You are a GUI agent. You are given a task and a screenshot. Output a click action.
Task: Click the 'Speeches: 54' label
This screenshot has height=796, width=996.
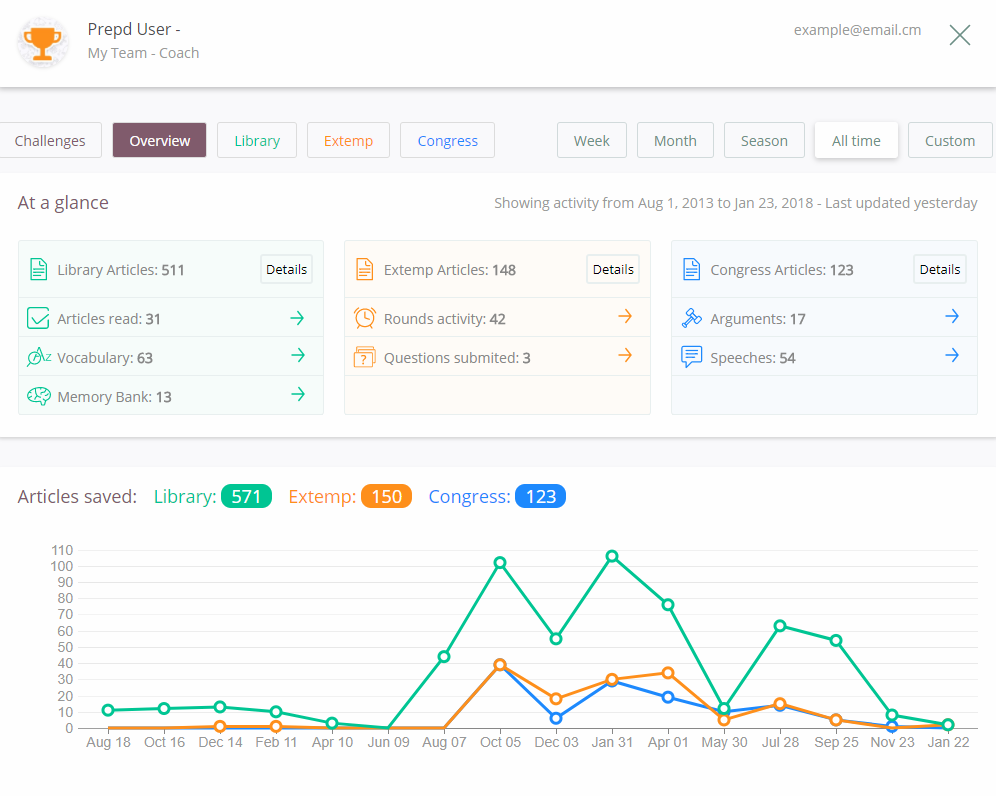pyautogui.click(x=753, y=358)
